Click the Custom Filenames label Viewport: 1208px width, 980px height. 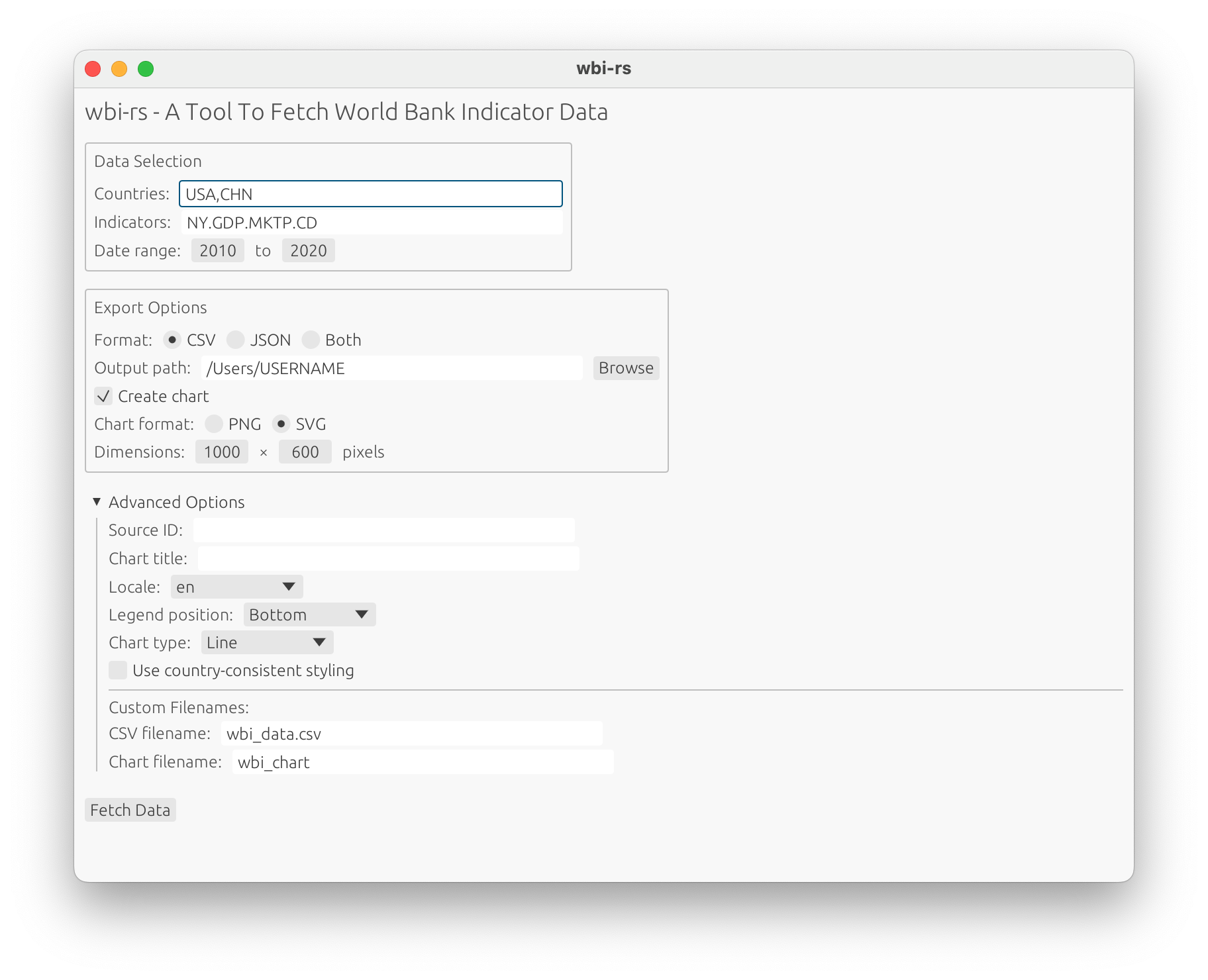coord(179,707)
